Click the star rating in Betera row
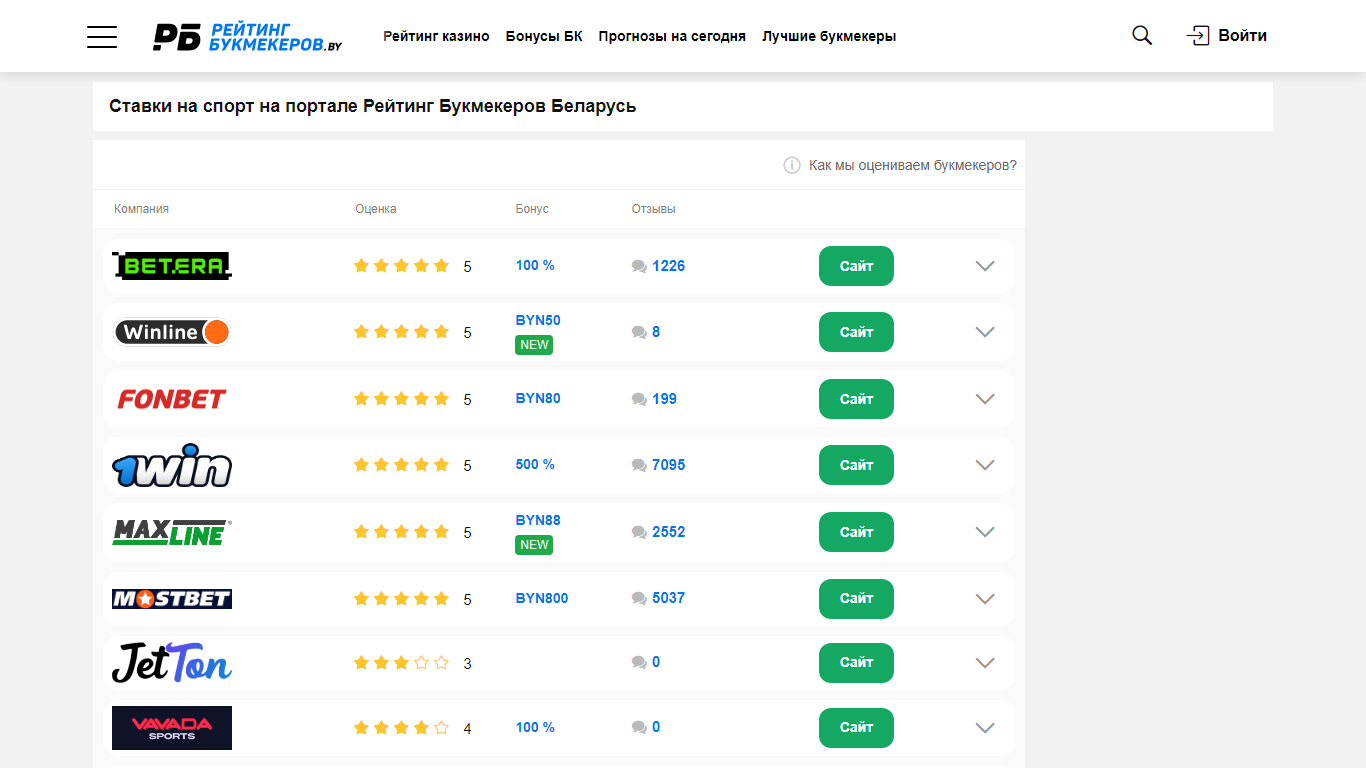This screenshot has width=1366, height=768. [401, 265]
